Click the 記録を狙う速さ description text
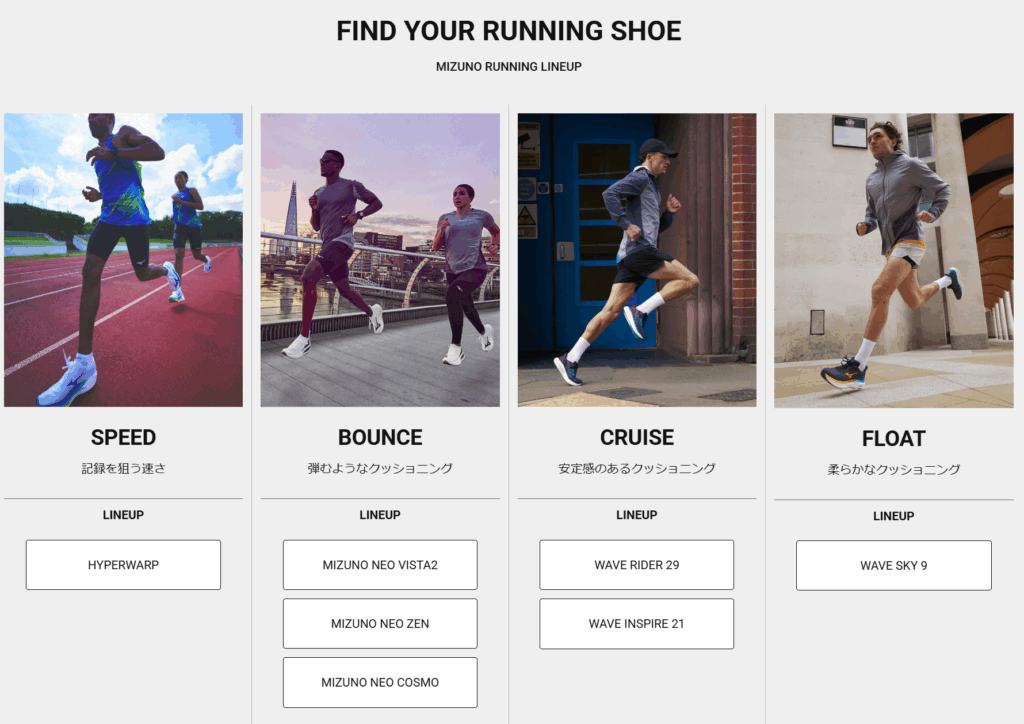Viewport: 1024px width, 724px height. click(x=123, y=468)
